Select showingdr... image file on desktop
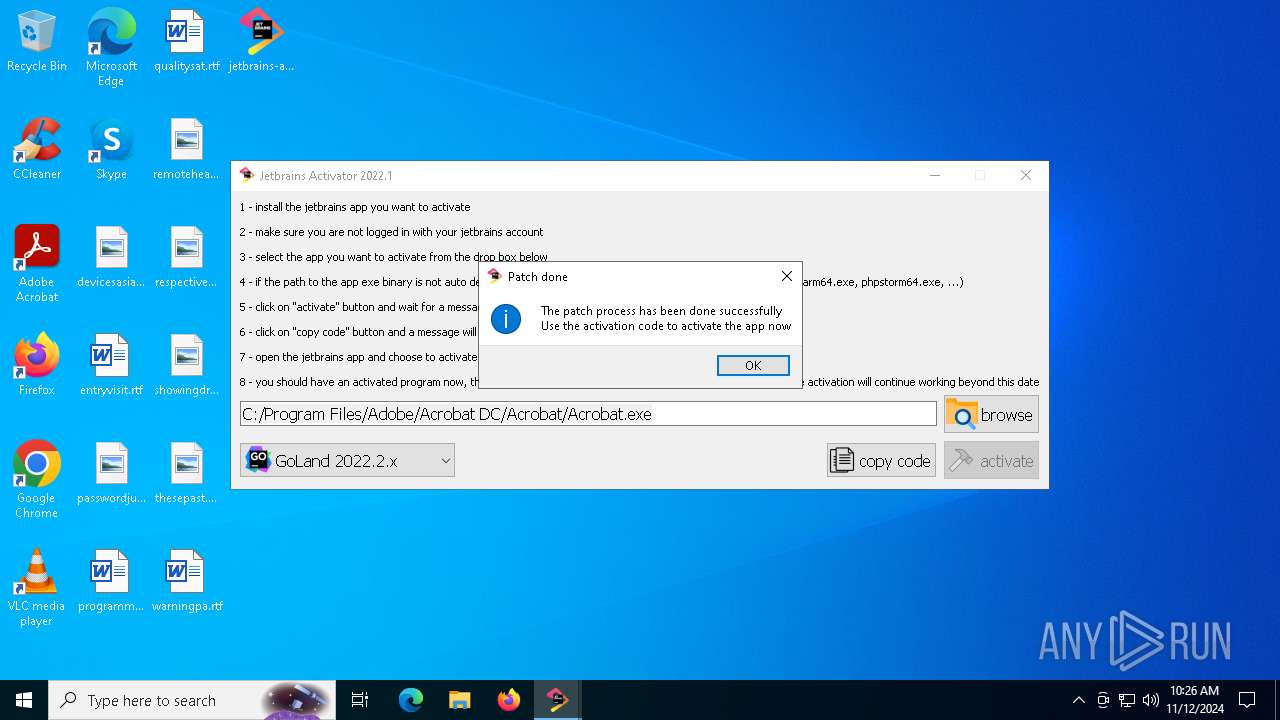The height and width of the screenshot is (720, 1280). (x=186, y=366)
